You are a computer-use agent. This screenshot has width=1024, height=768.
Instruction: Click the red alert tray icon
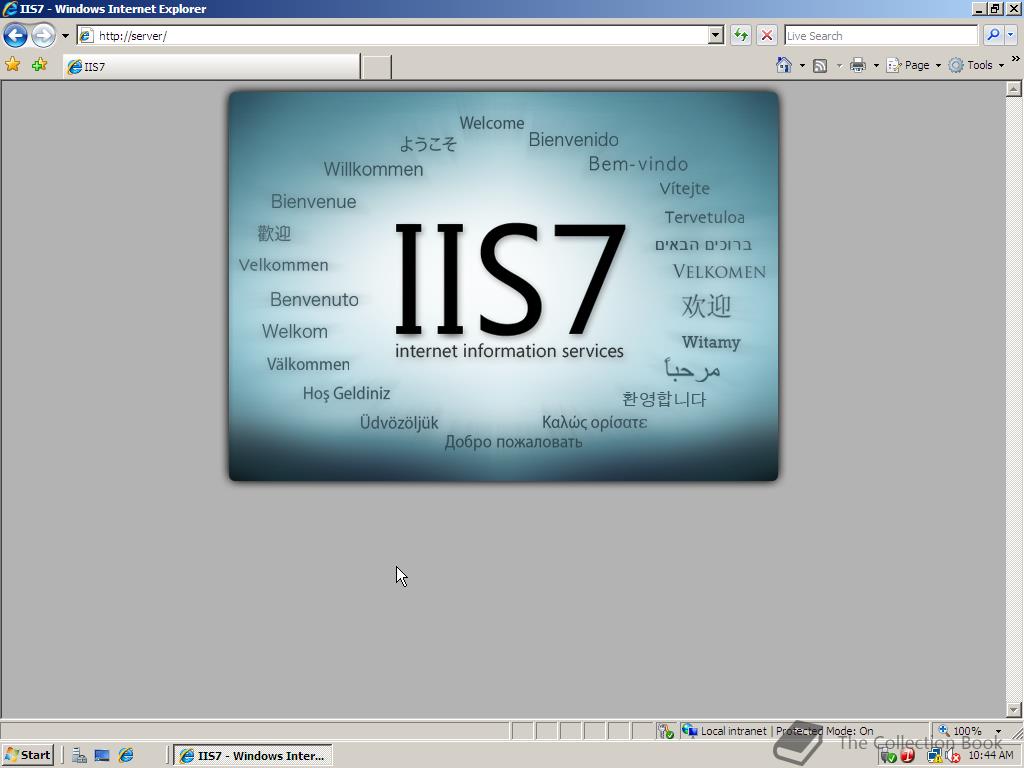tap(907, 756)
